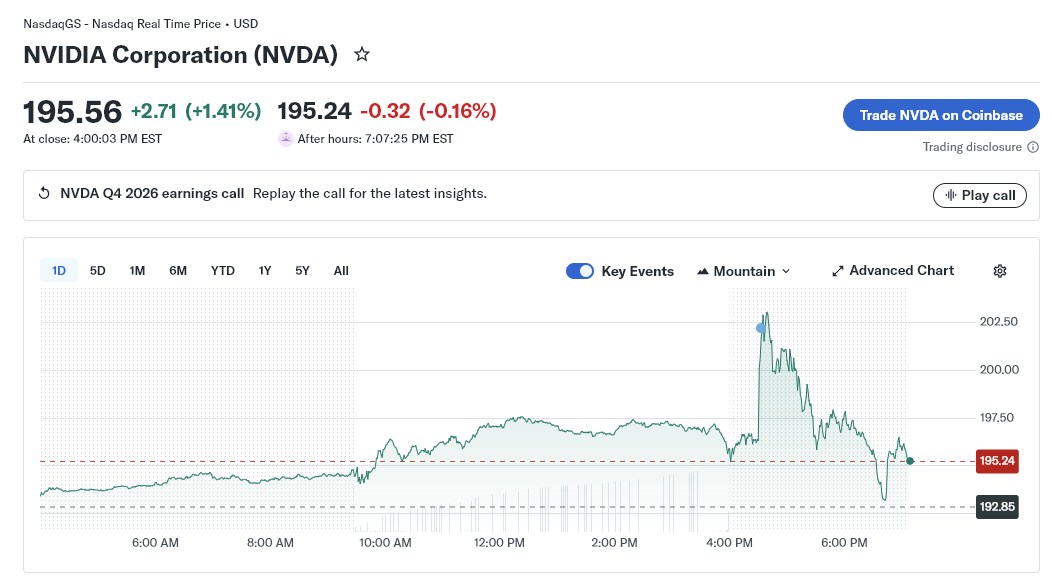Switch to the 5D time range
This screenshot has height=578, width=1052.
point(98,271)
